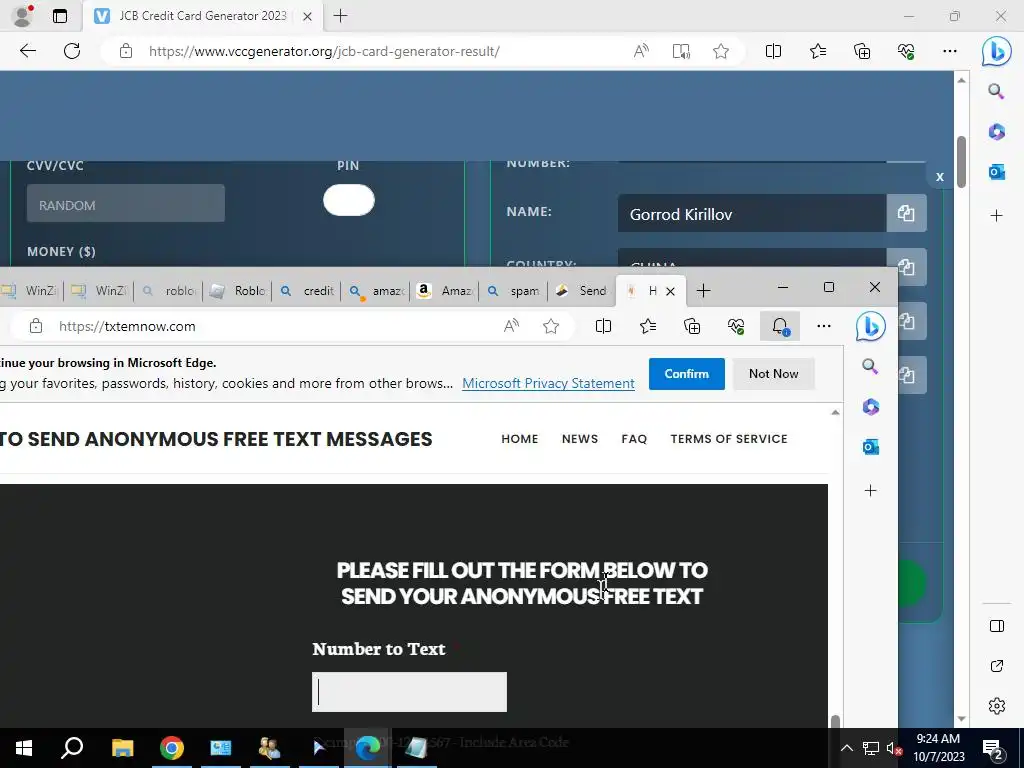Open Outlook in back window sidebar

click(997, 172)
